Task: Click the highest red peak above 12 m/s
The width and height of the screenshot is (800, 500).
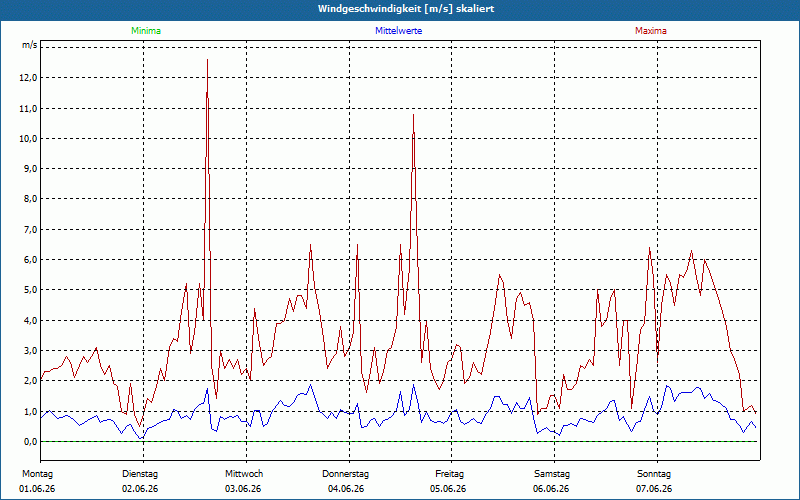Action: [x=207, y=60]
